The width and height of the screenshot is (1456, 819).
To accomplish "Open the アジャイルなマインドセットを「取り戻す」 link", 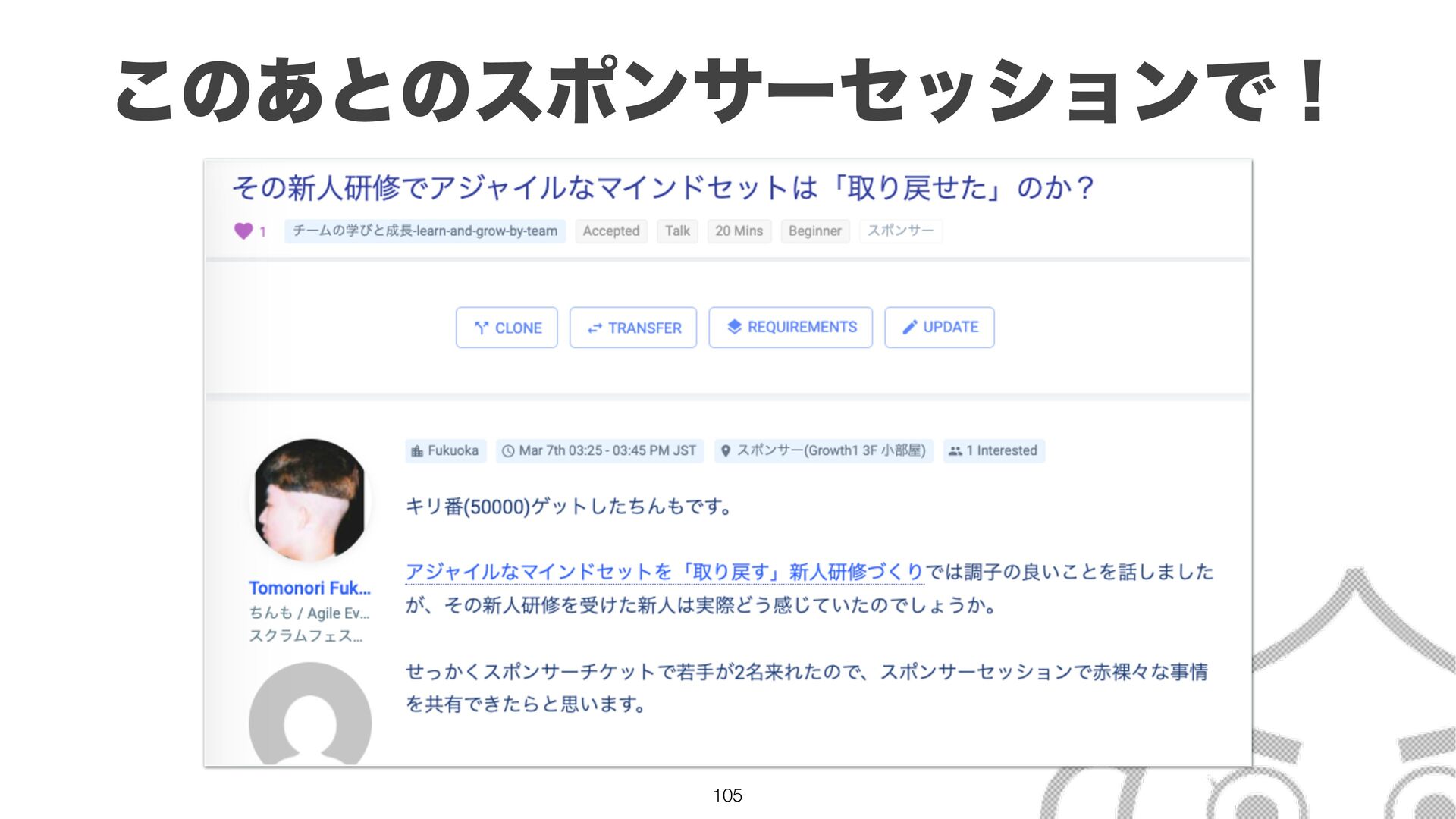I will [664, 572].
